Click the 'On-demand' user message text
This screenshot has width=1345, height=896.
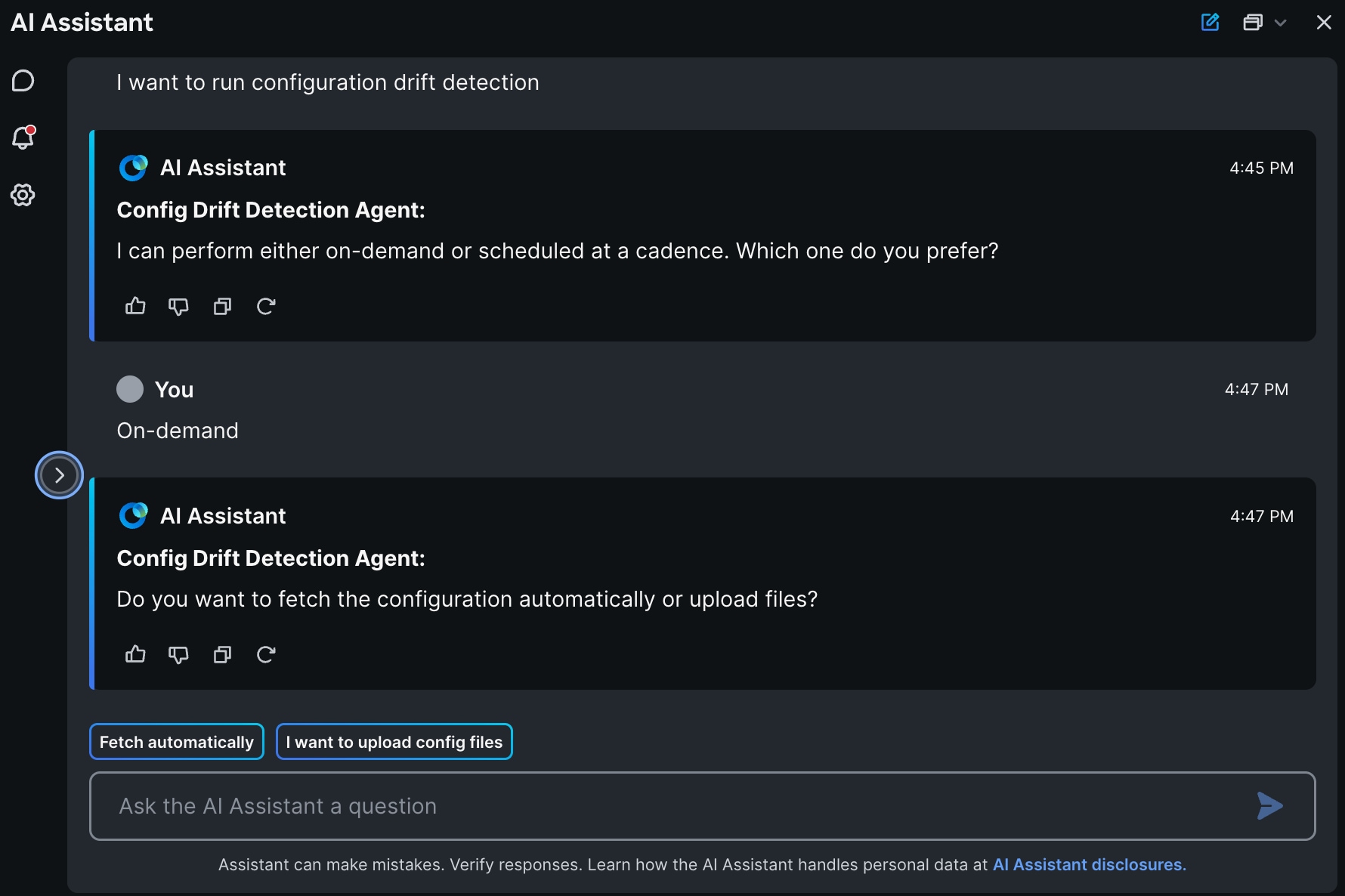tap(178, 431)
